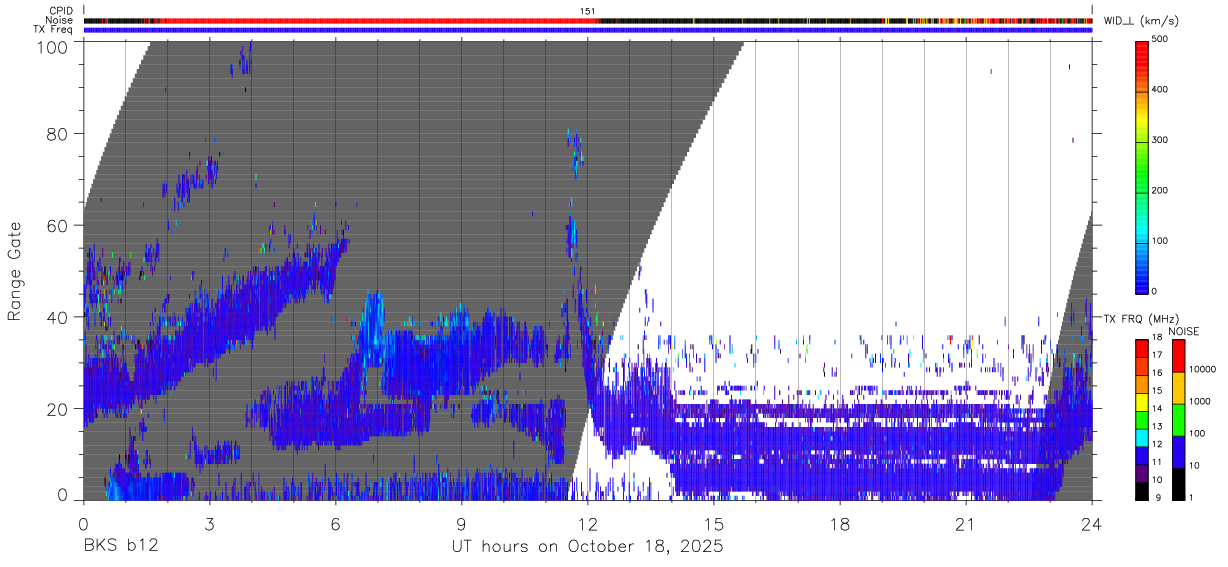Select the blue TX Freq strip above the plot
Viewport: 1228px width, 567px height.
pos(588,29)
